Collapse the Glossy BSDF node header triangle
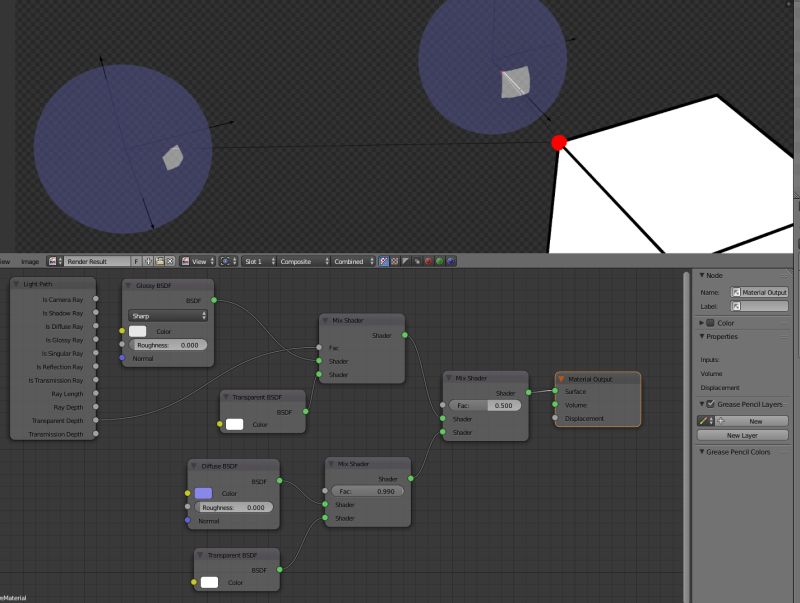Viewport: 800px width, 603px height. 126,285
